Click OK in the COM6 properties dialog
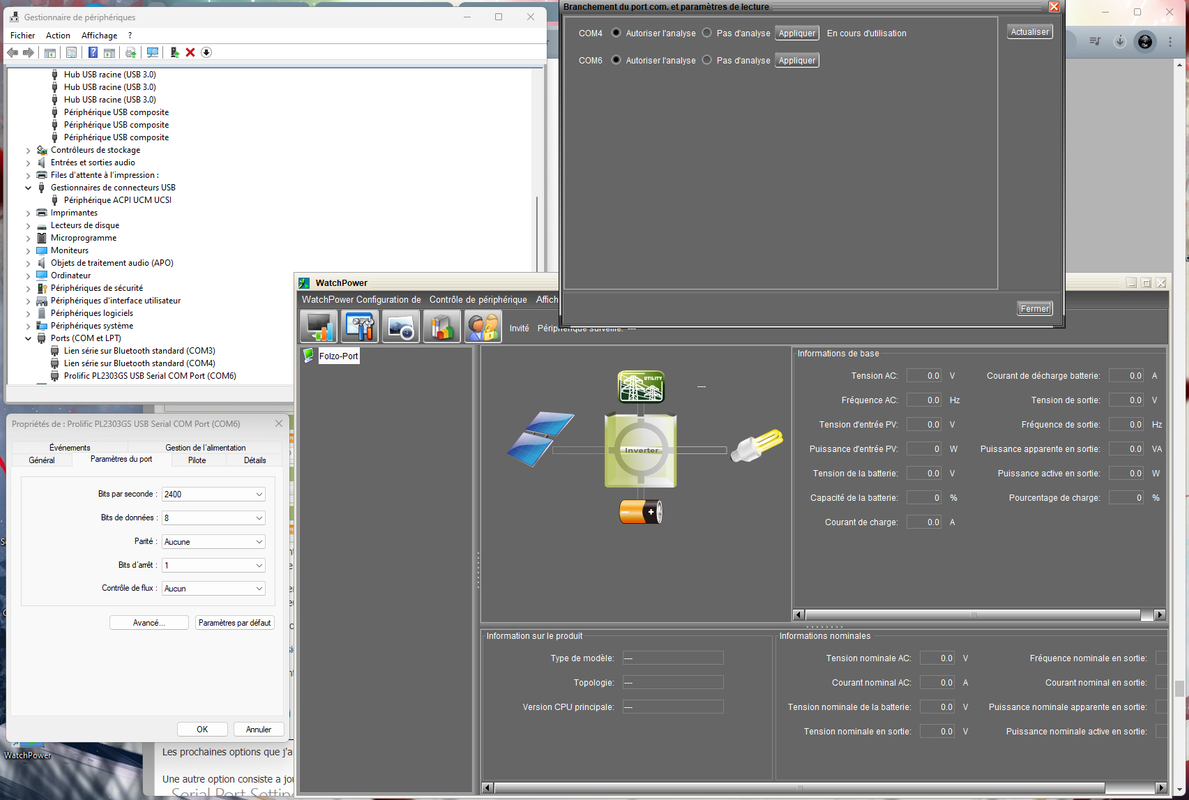 202,729
